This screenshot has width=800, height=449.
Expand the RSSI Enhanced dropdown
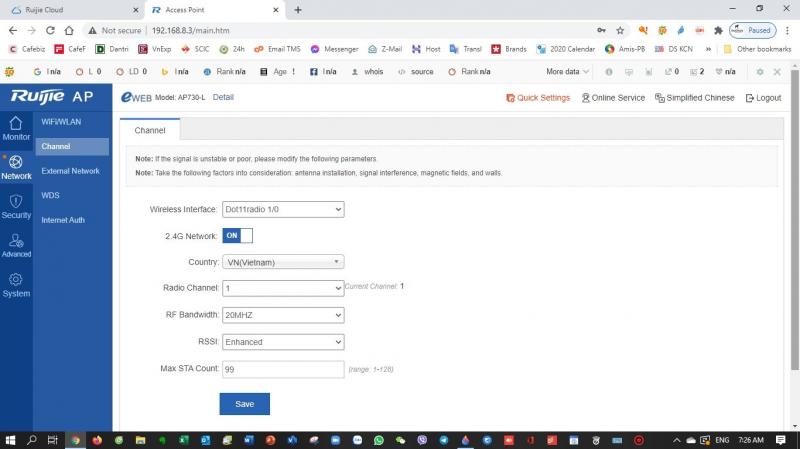coord(283,342)
